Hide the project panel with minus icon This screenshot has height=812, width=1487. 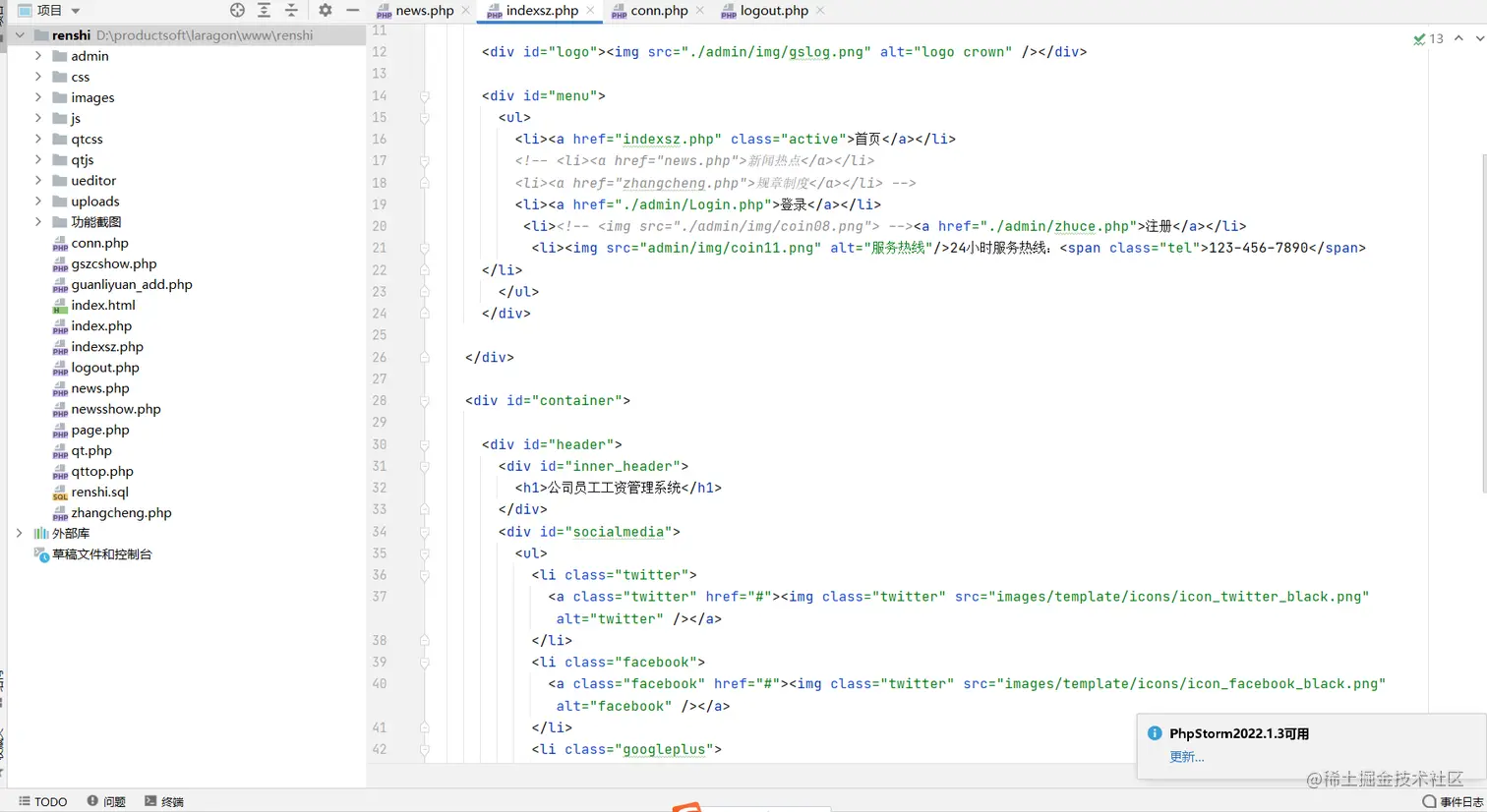[x=352, y=10]
